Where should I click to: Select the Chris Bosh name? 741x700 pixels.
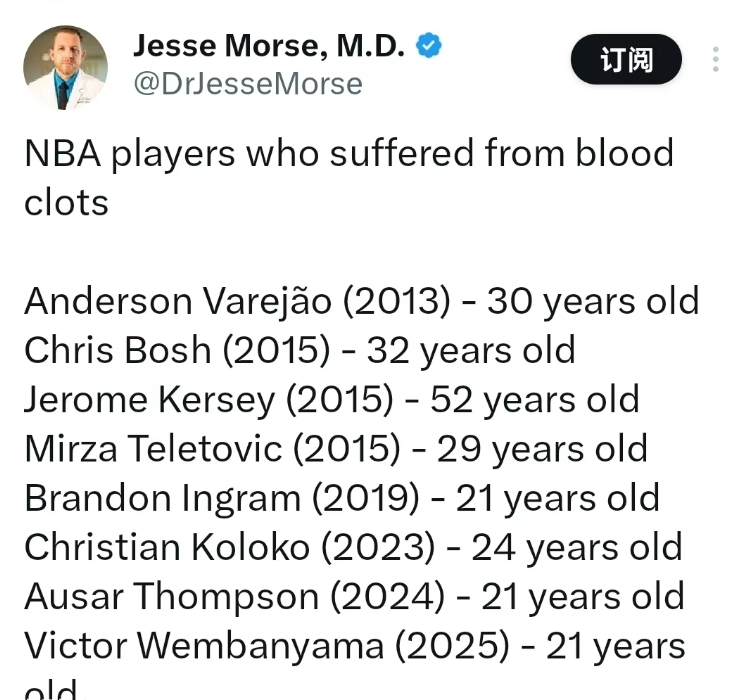click(118, 350)
